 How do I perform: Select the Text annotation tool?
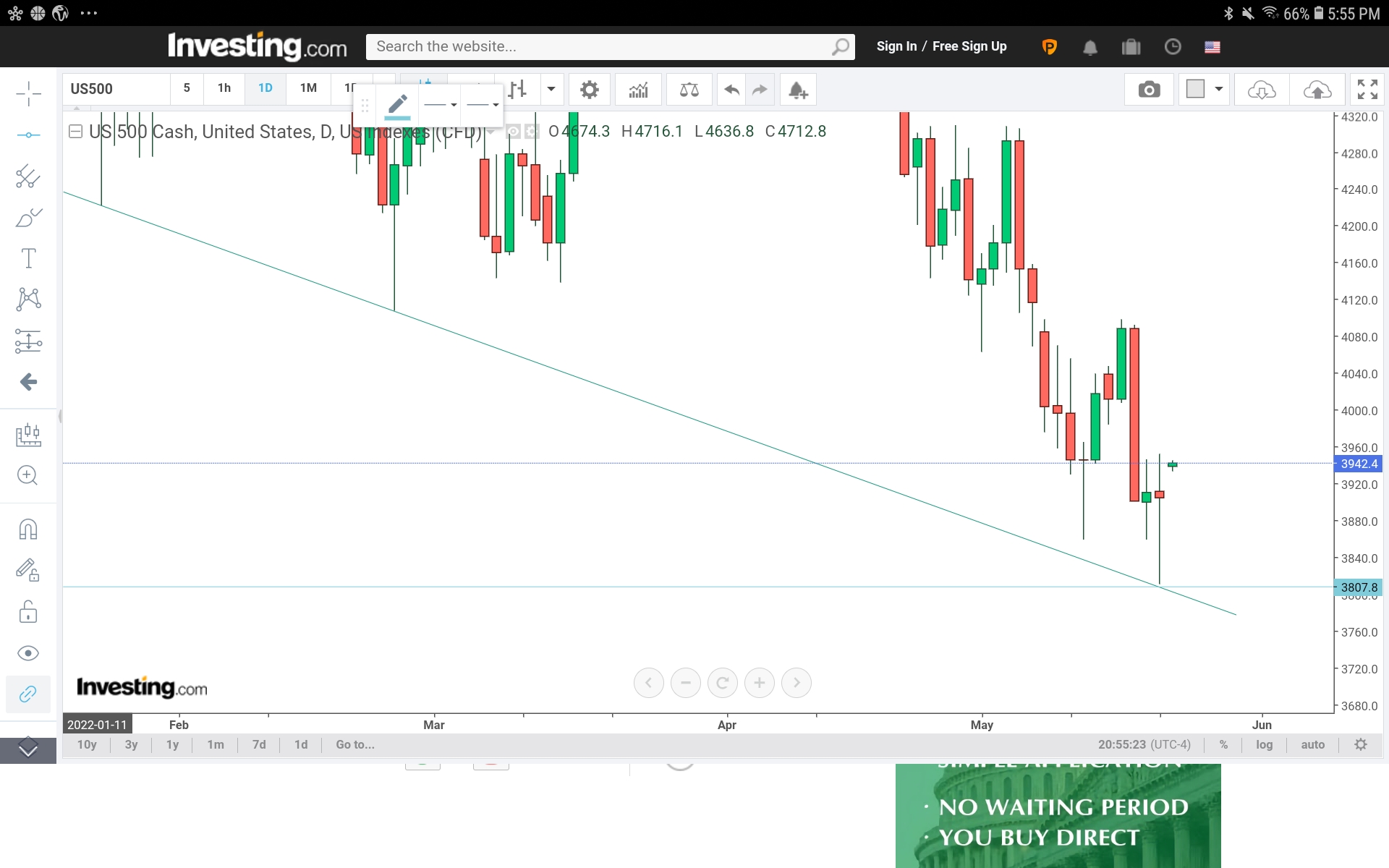tap(28, 258)
